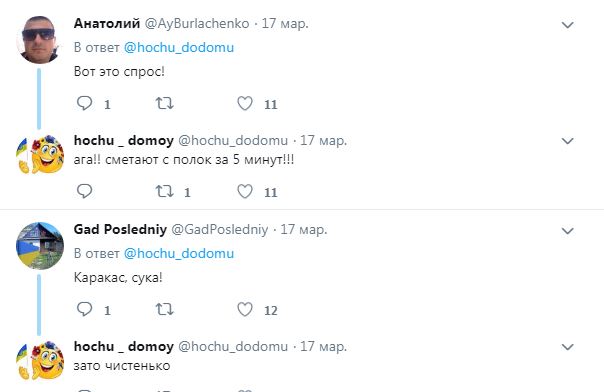Expand chevron on 'зато чистенько' tweet
The width and height of the screenshot is (604, 392).
(567, 347)
